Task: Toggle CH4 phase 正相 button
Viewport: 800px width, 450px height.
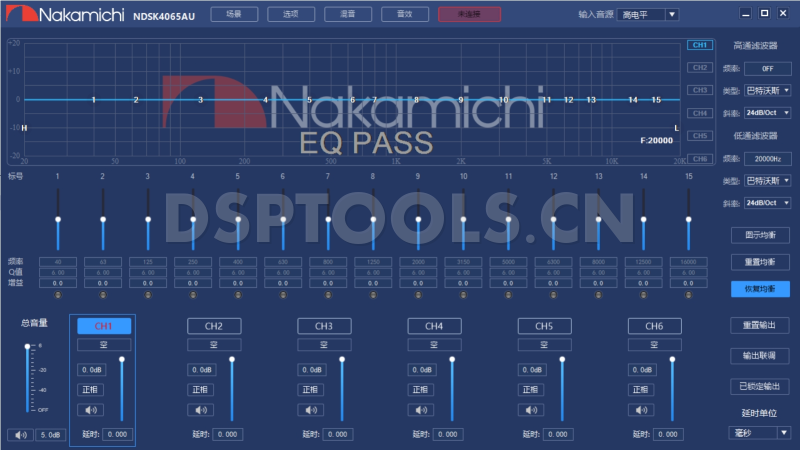Action: coord(420,389)
